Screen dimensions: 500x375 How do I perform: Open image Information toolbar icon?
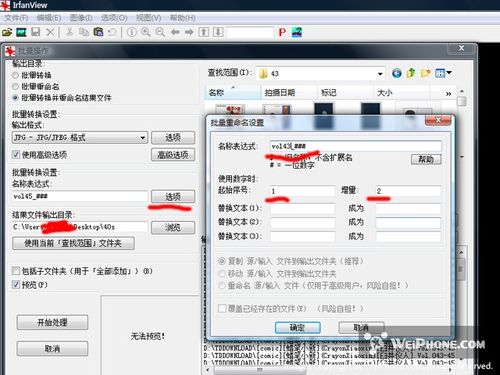coord(132,32)
